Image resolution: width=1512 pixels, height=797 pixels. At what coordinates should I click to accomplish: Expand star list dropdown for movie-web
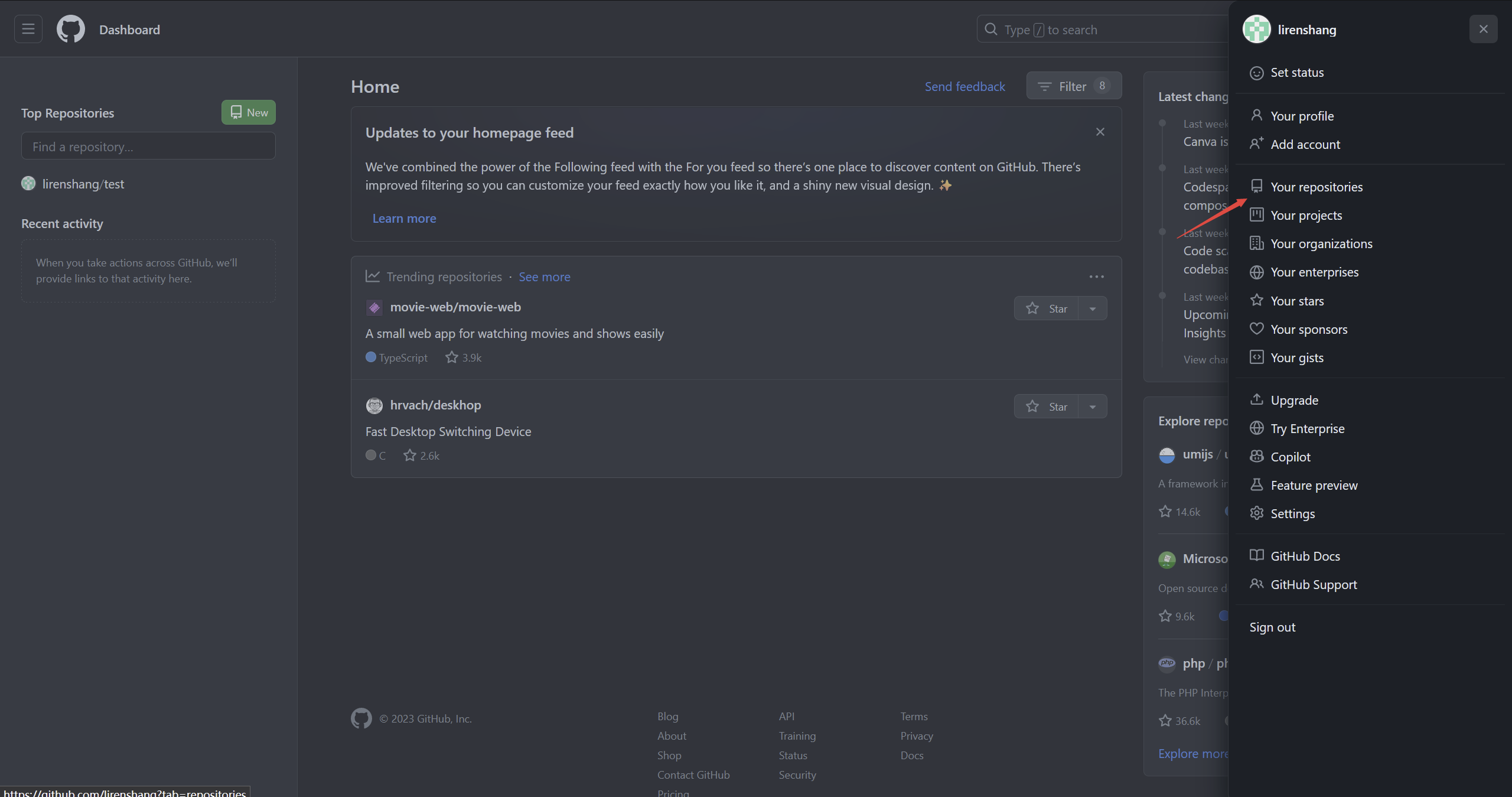pos(1093,308)
